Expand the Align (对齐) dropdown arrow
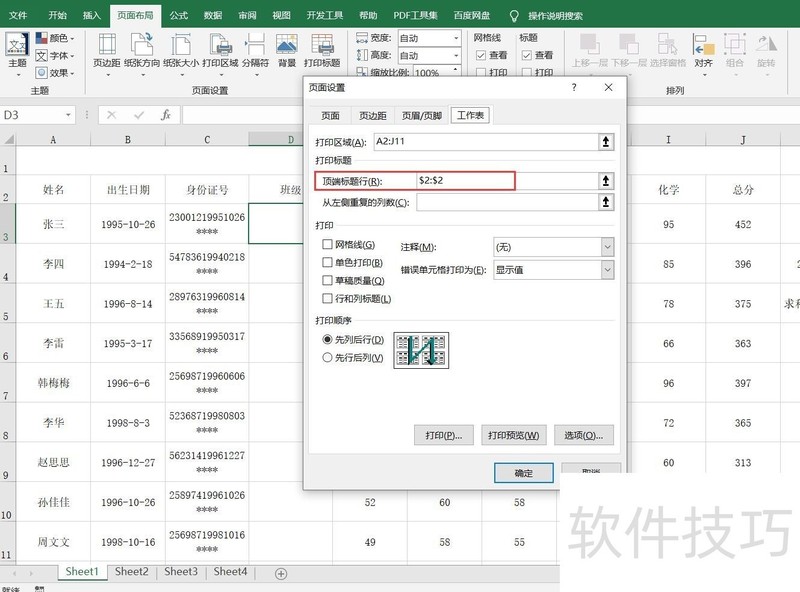This screenshot has height=592, width=800. click(705, 75)
